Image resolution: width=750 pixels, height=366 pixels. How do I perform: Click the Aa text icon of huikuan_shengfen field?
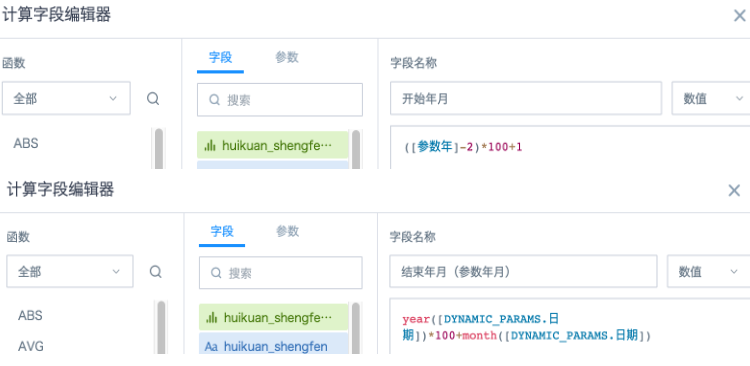[211, 346]
